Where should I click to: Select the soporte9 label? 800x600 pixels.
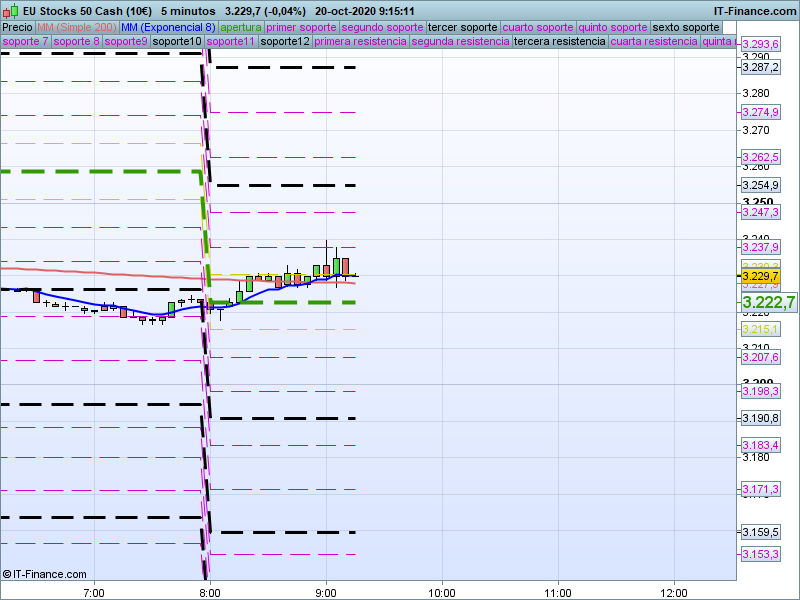click(126, 41)
